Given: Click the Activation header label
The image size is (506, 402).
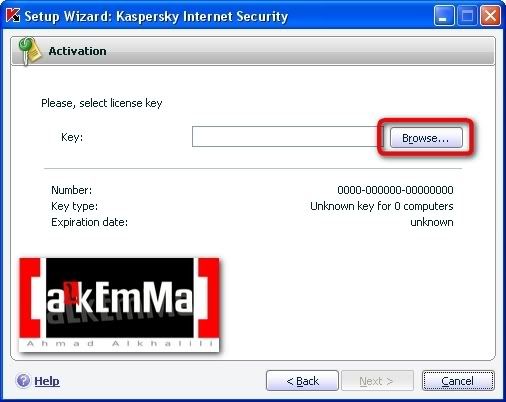Looking at the screenshot, I should pos(77,51).
